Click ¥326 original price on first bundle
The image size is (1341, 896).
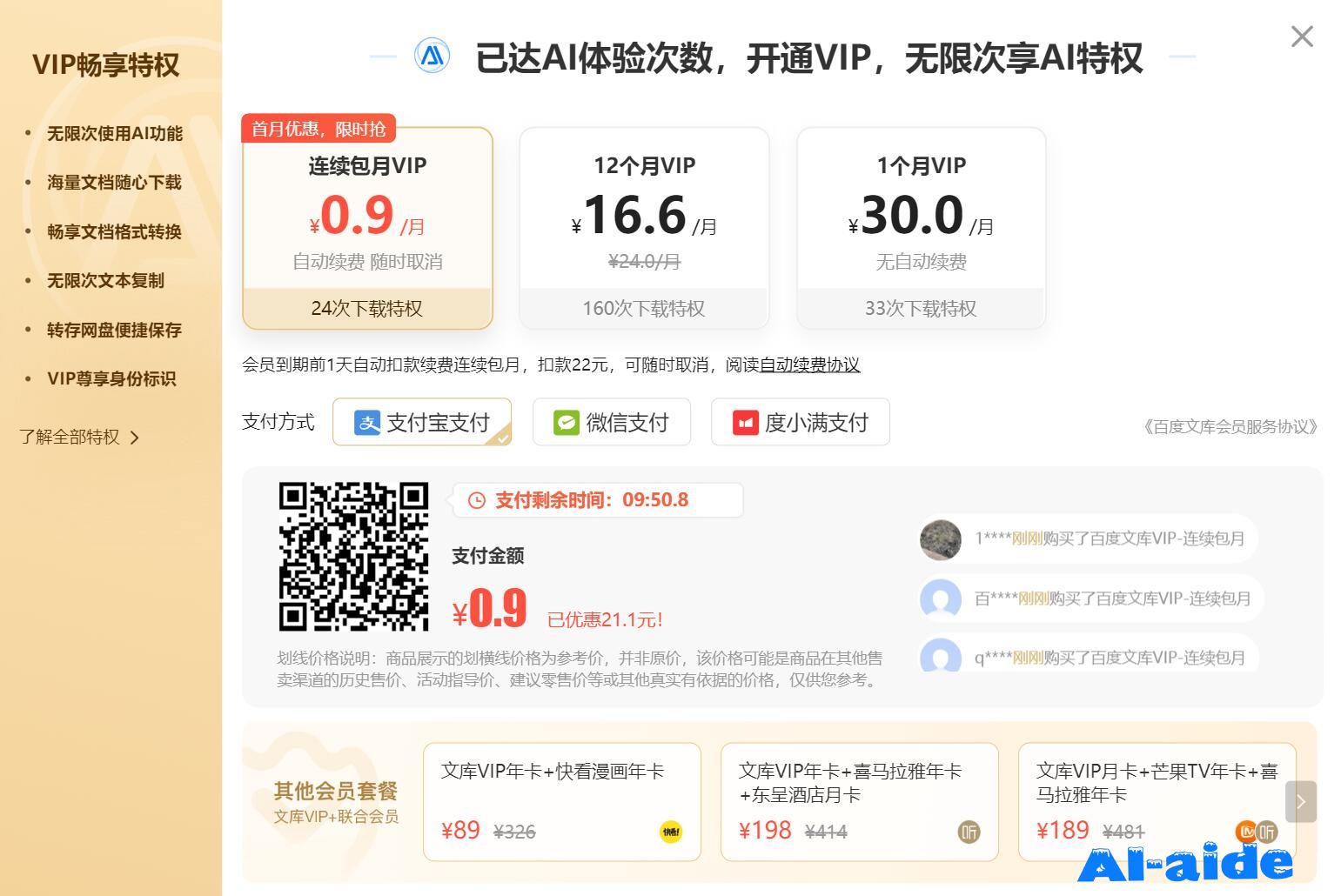(x=514, y=832)
